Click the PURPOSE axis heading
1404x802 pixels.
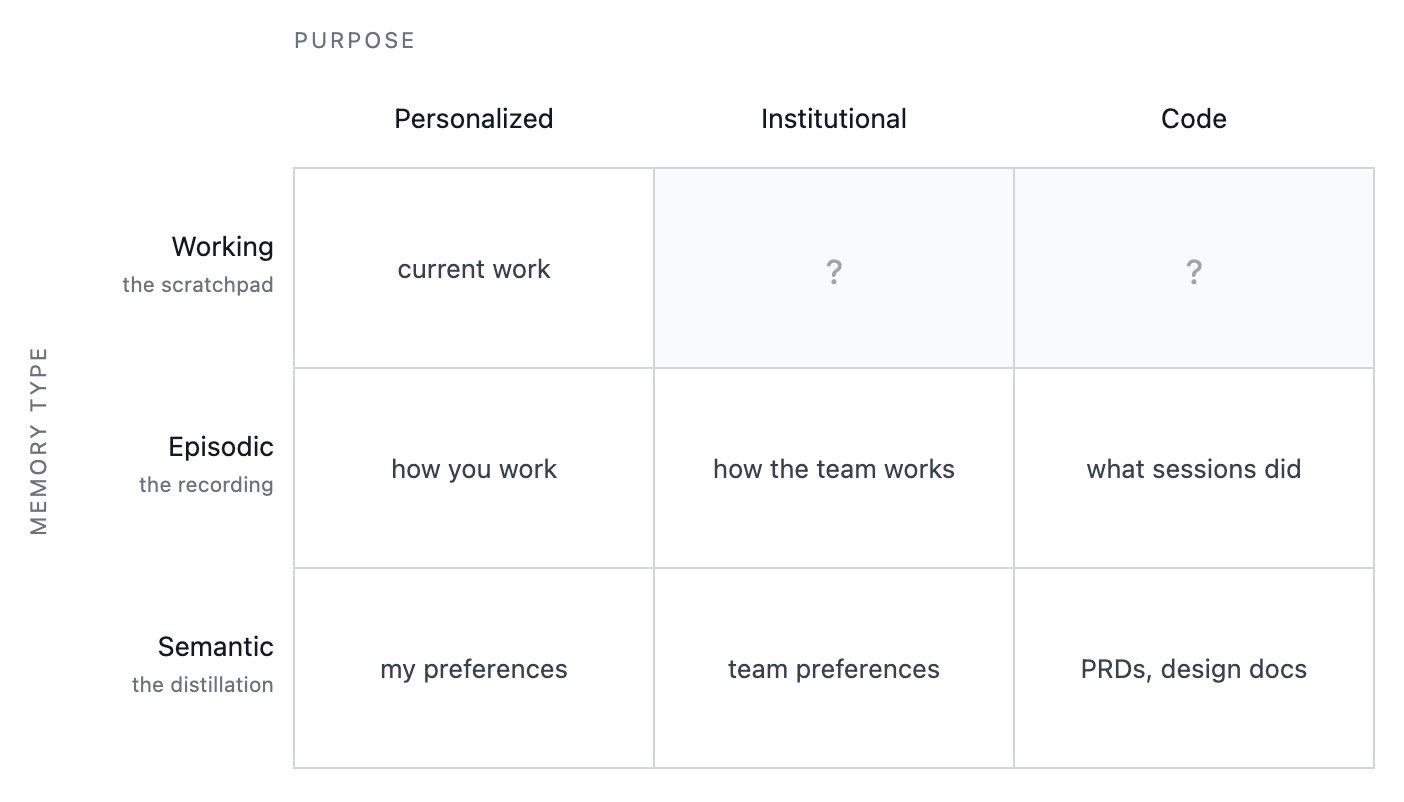[354, 41]
